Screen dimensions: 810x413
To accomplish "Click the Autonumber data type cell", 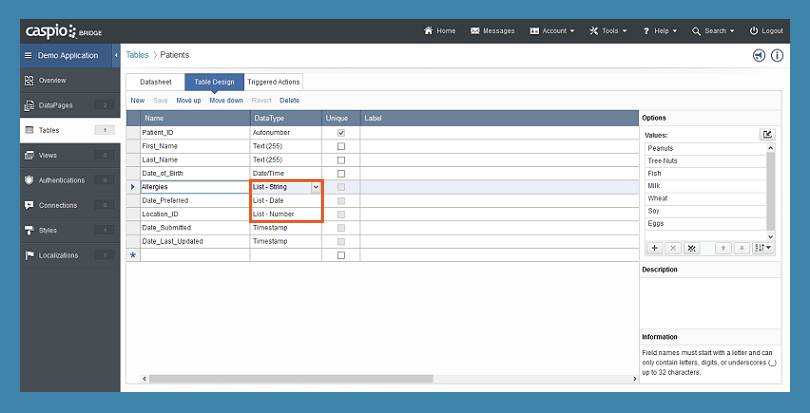I will (x=286, y=133).
